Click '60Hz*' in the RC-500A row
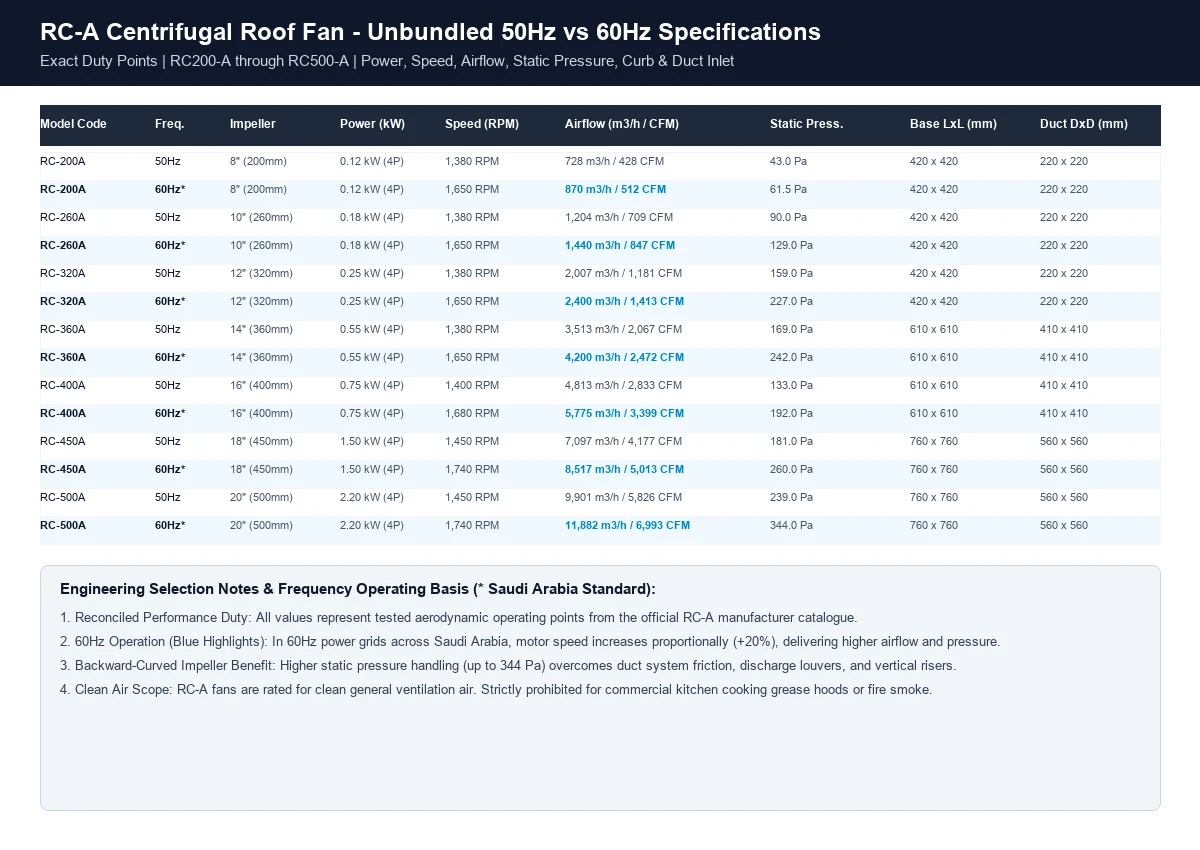 point(170,525)
